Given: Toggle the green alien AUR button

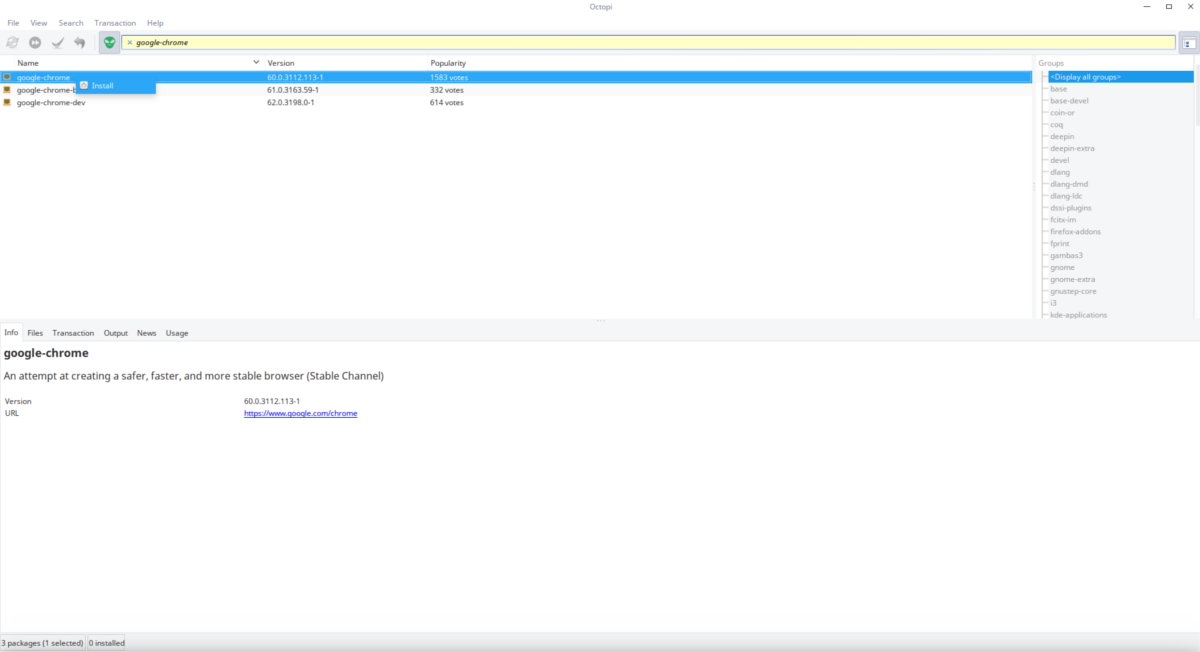Looking at the screenshot, I should (x=109, y=42).
